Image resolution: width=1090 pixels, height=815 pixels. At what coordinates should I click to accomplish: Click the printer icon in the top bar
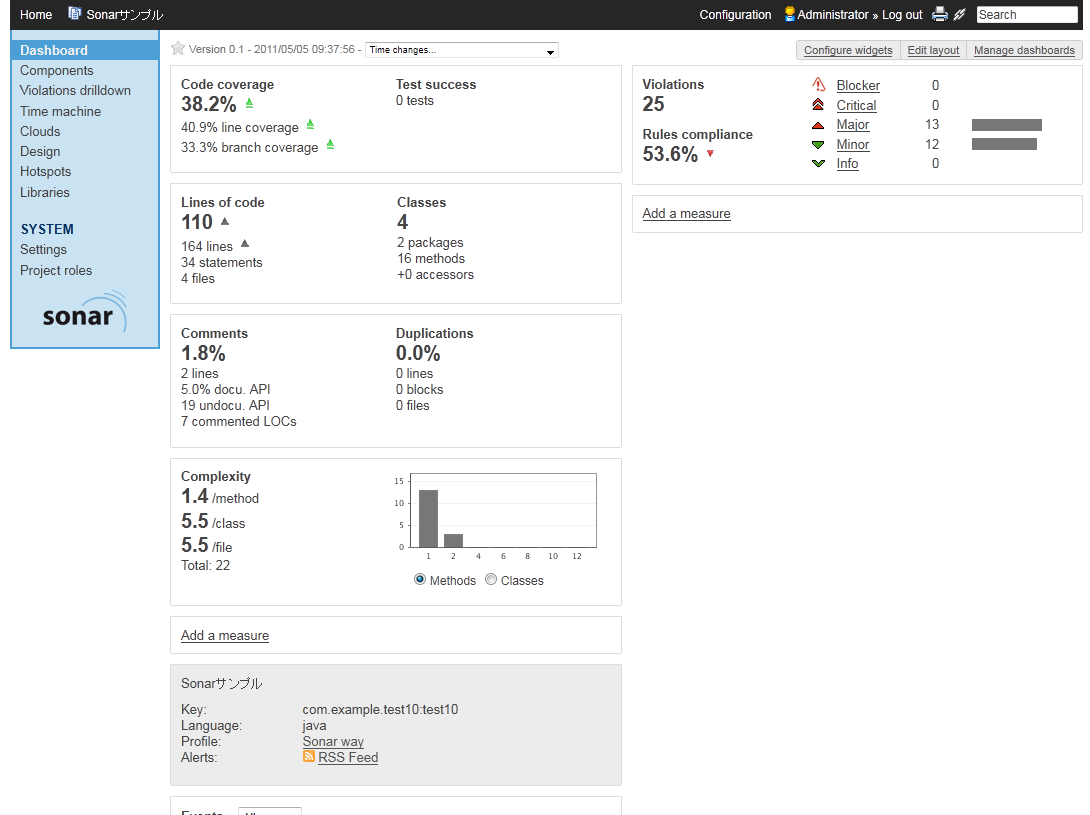(x=940, y=14)
